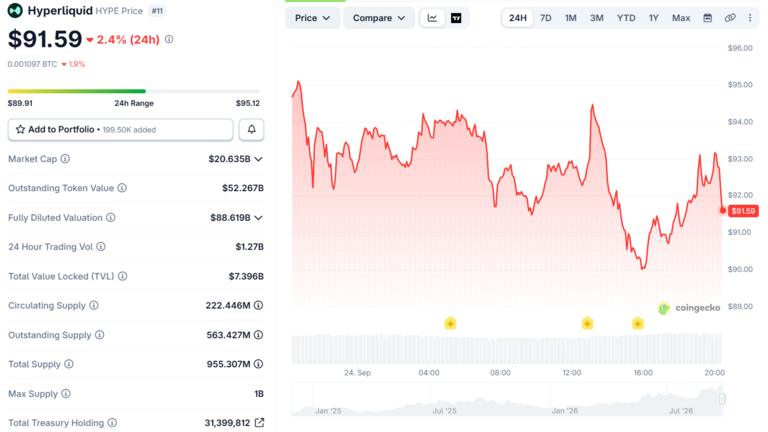The width and height of the screenshot is (768, 432).
Task: Open the Price dropdown
Action: tap(312, 18)
